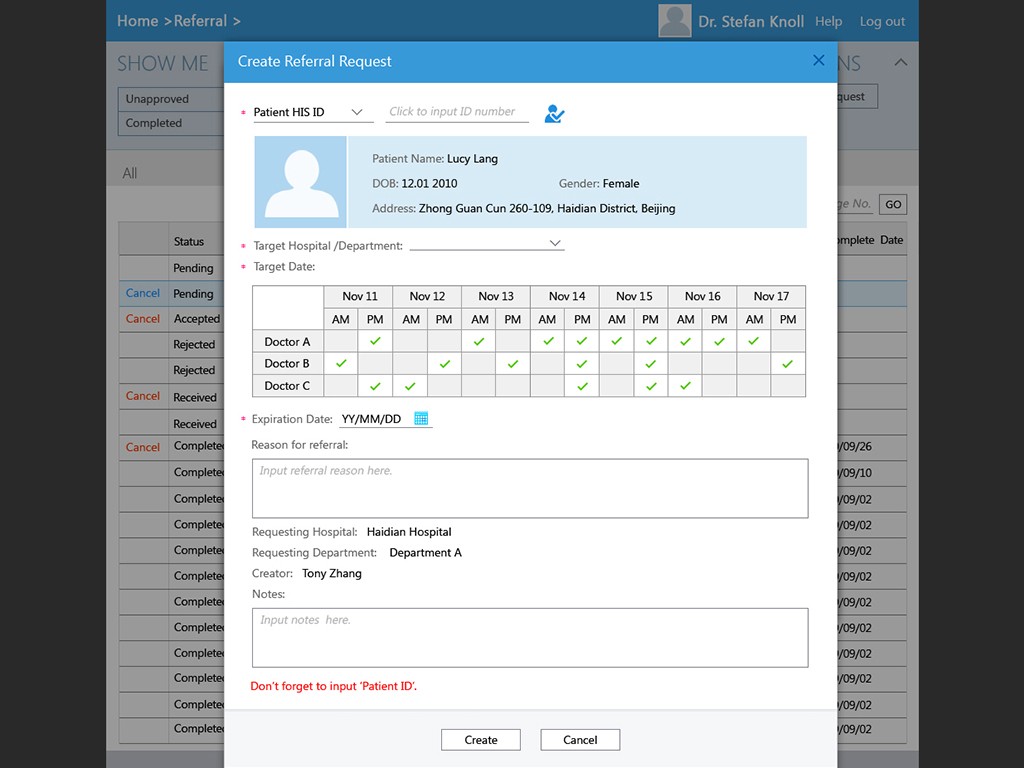The height and width of the screenshot is (768, 1024).
Task: Click the patient ID number input field
Action: [458, 112]
